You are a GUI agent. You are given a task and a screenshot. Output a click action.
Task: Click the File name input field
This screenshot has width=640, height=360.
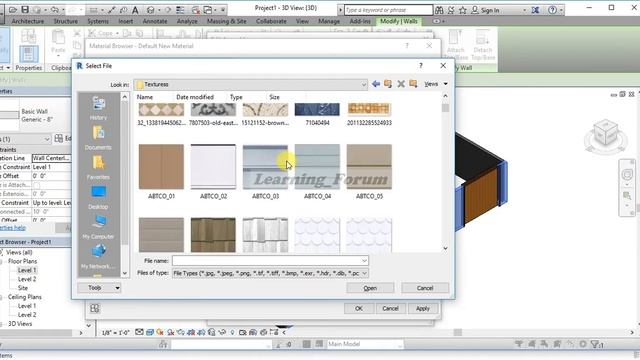270,260
